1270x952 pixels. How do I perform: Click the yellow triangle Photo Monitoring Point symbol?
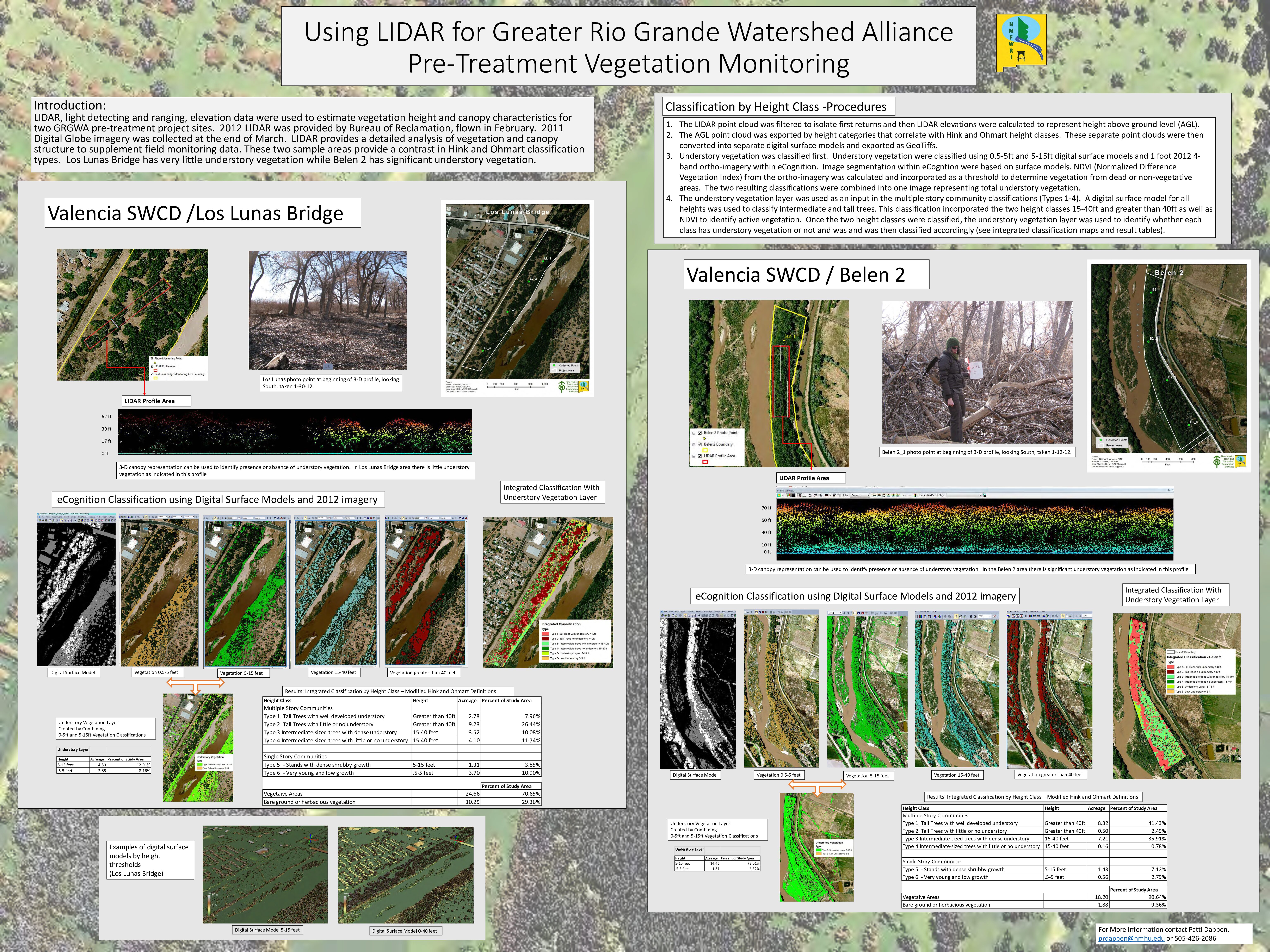click(x=155, y=363)
